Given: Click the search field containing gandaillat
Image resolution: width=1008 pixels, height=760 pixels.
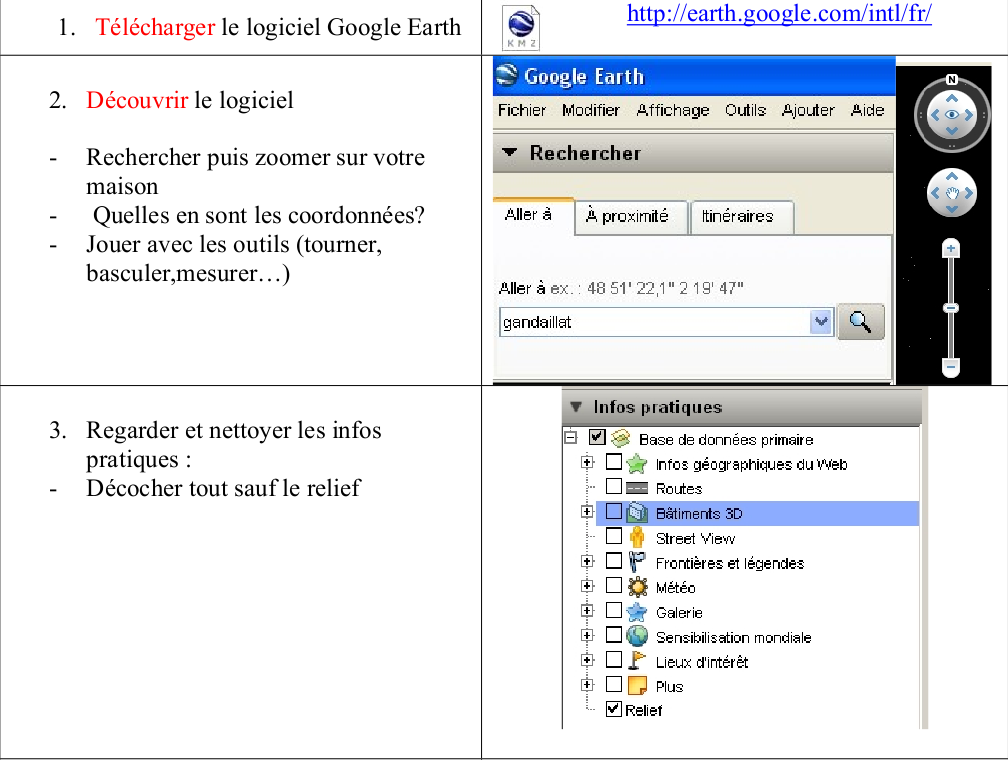Looking at the screenshot, I should (x=656, y=322).
